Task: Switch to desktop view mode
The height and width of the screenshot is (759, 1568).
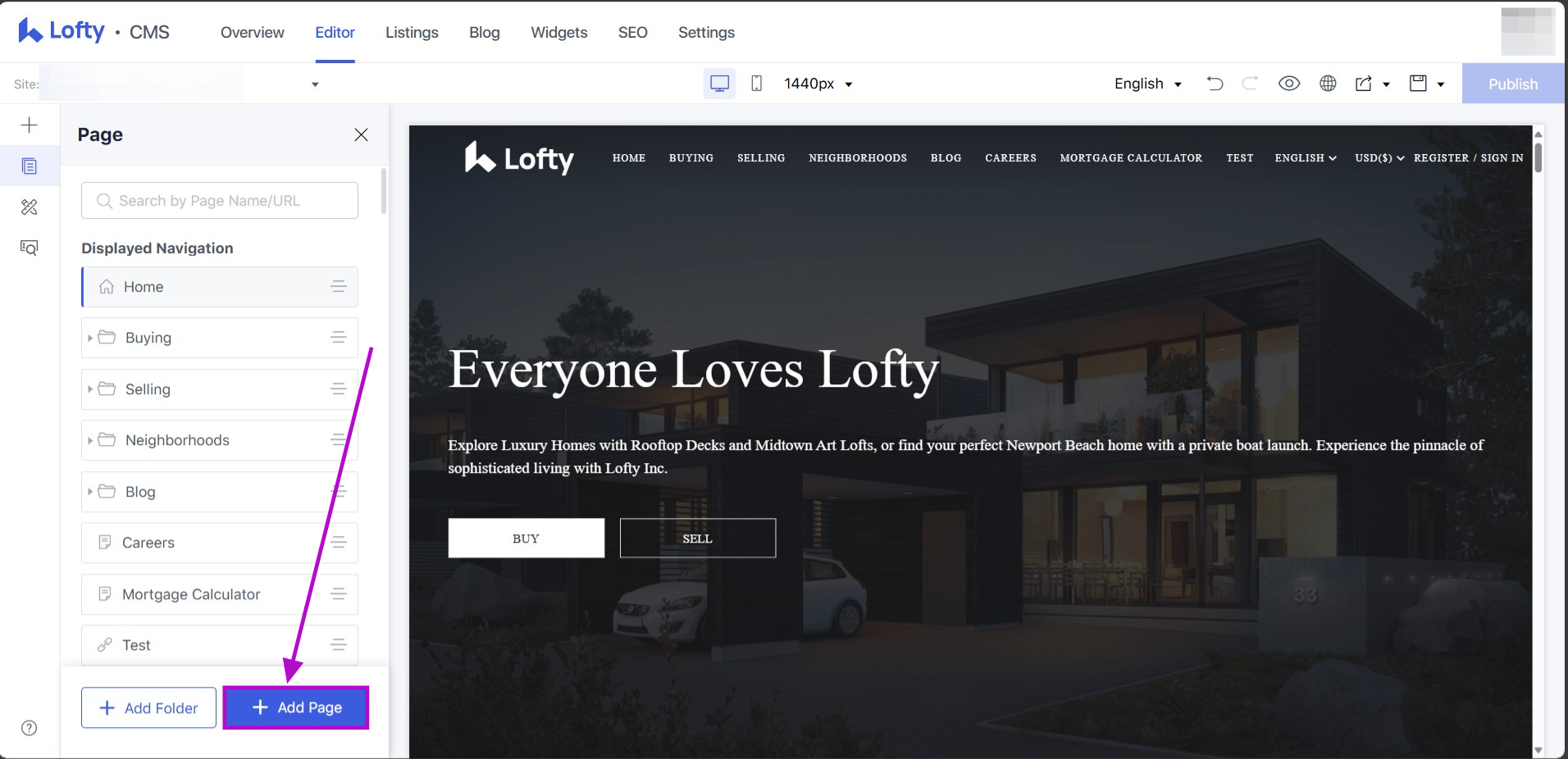Action: (x=719, y=84)
